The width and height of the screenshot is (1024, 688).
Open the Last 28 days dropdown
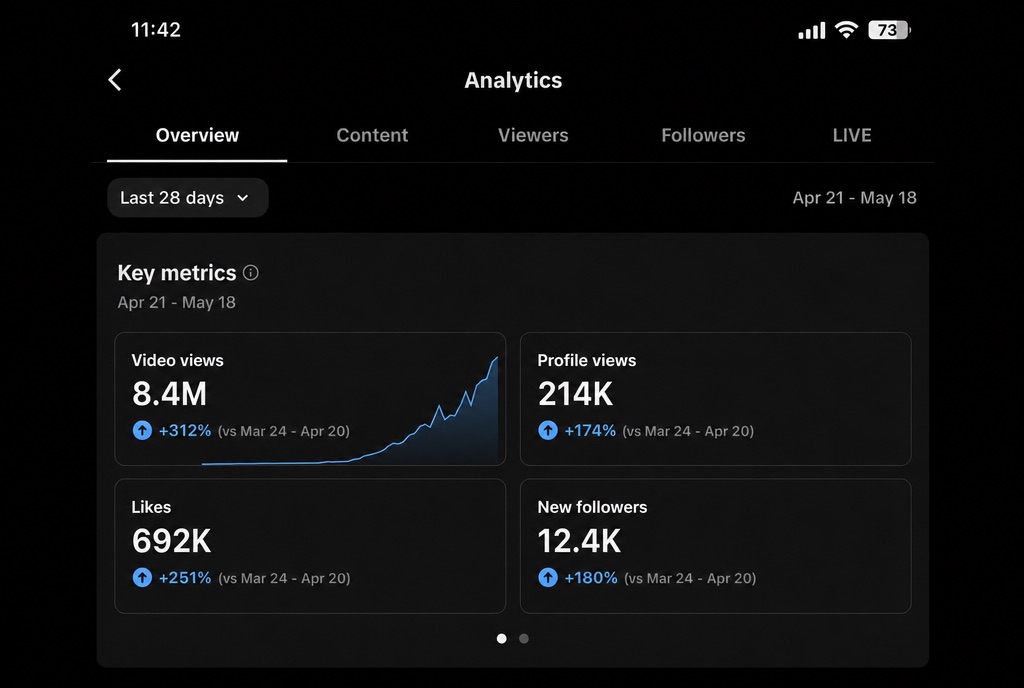pos(187,198)
